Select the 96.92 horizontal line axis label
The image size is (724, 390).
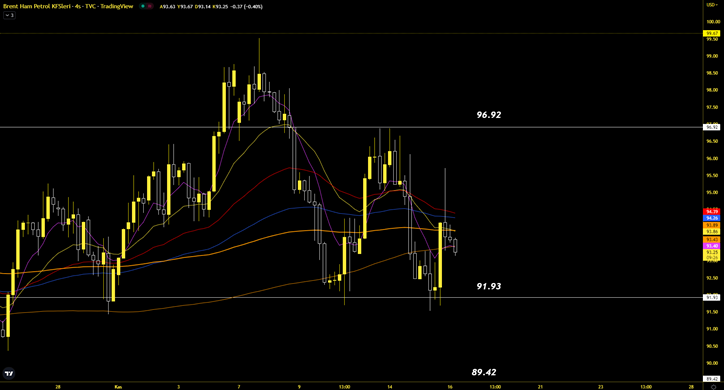pos(712,127)
